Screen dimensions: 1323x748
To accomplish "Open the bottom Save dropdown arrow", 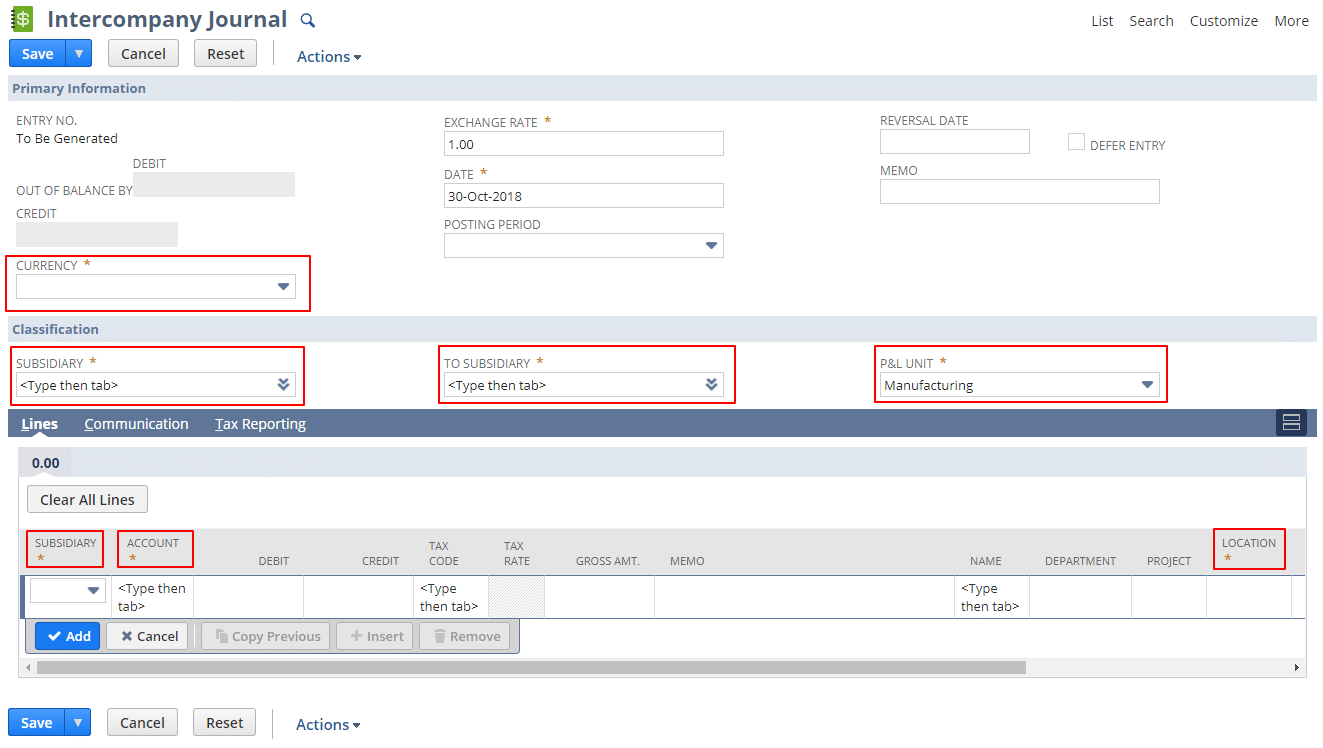I will pyautogui.click(x=78, y=722).
